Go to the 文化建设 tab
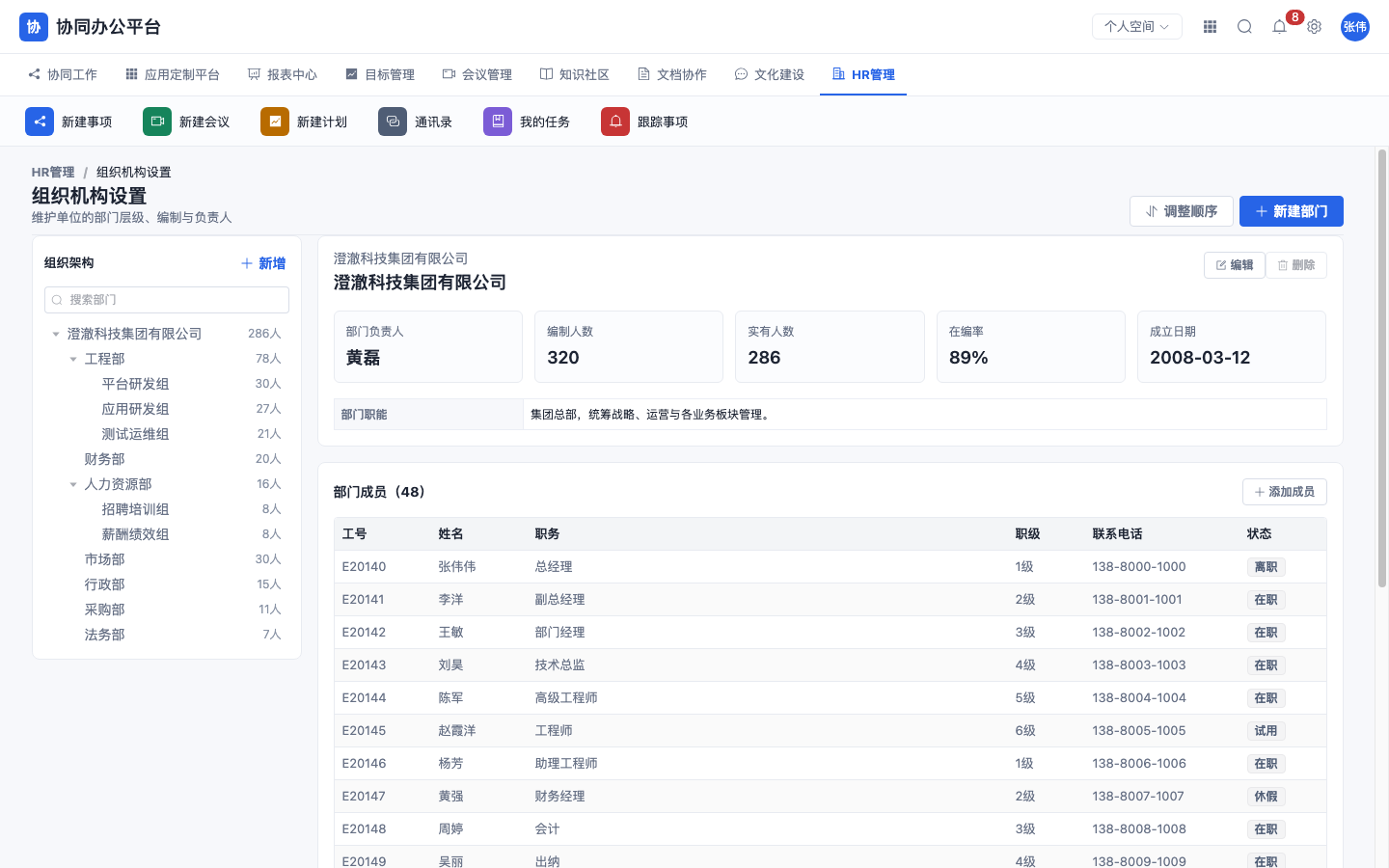This screenshot has height=868, width=1389. point(770,74)
